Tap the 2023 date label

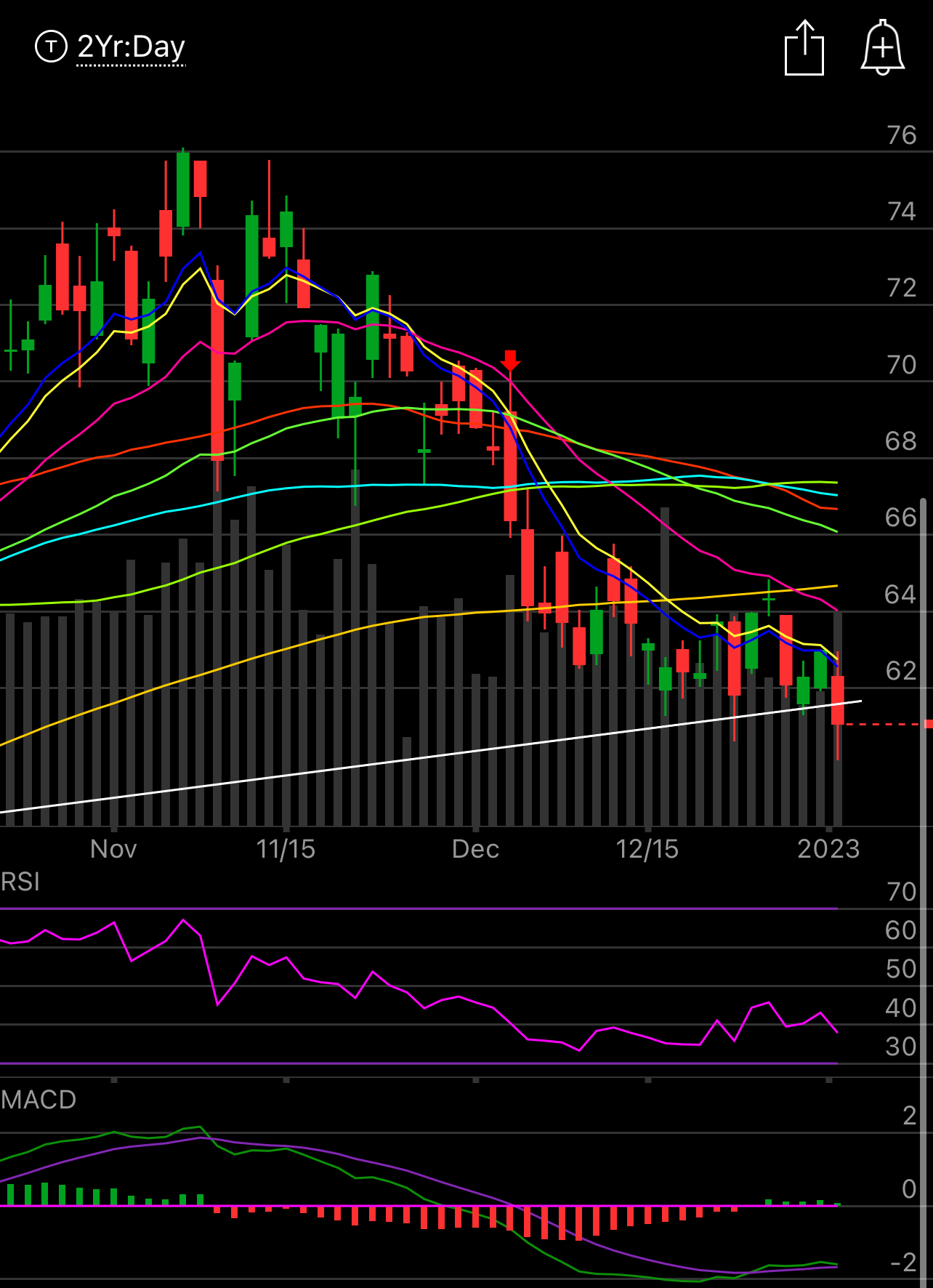pos(828,849)
